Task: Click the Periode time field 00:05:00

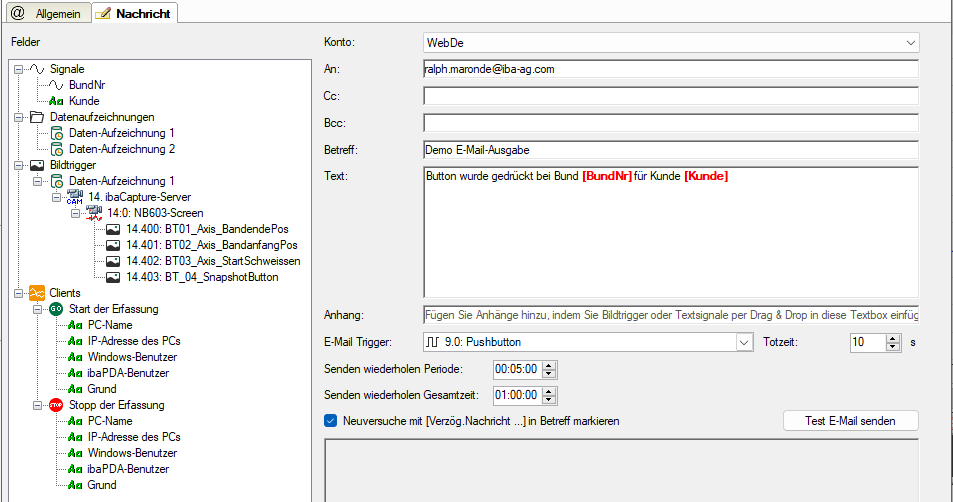Action: (x=517, y=369)
